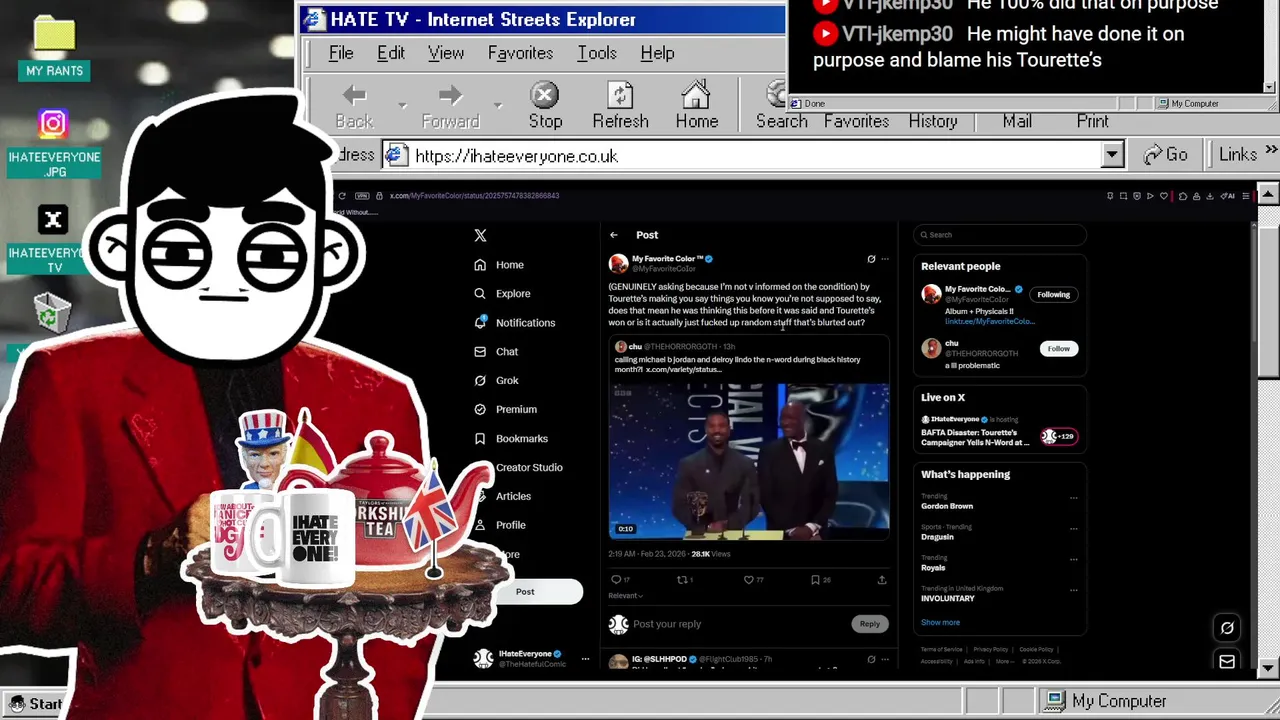Expand the address bar dropdown
Image resolution: width=1280 pixels, height=720 pixels.
click(x=1112, y=155)
